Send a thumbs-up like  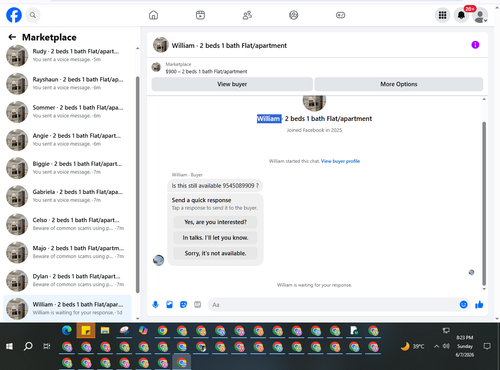tap(479, 304)
